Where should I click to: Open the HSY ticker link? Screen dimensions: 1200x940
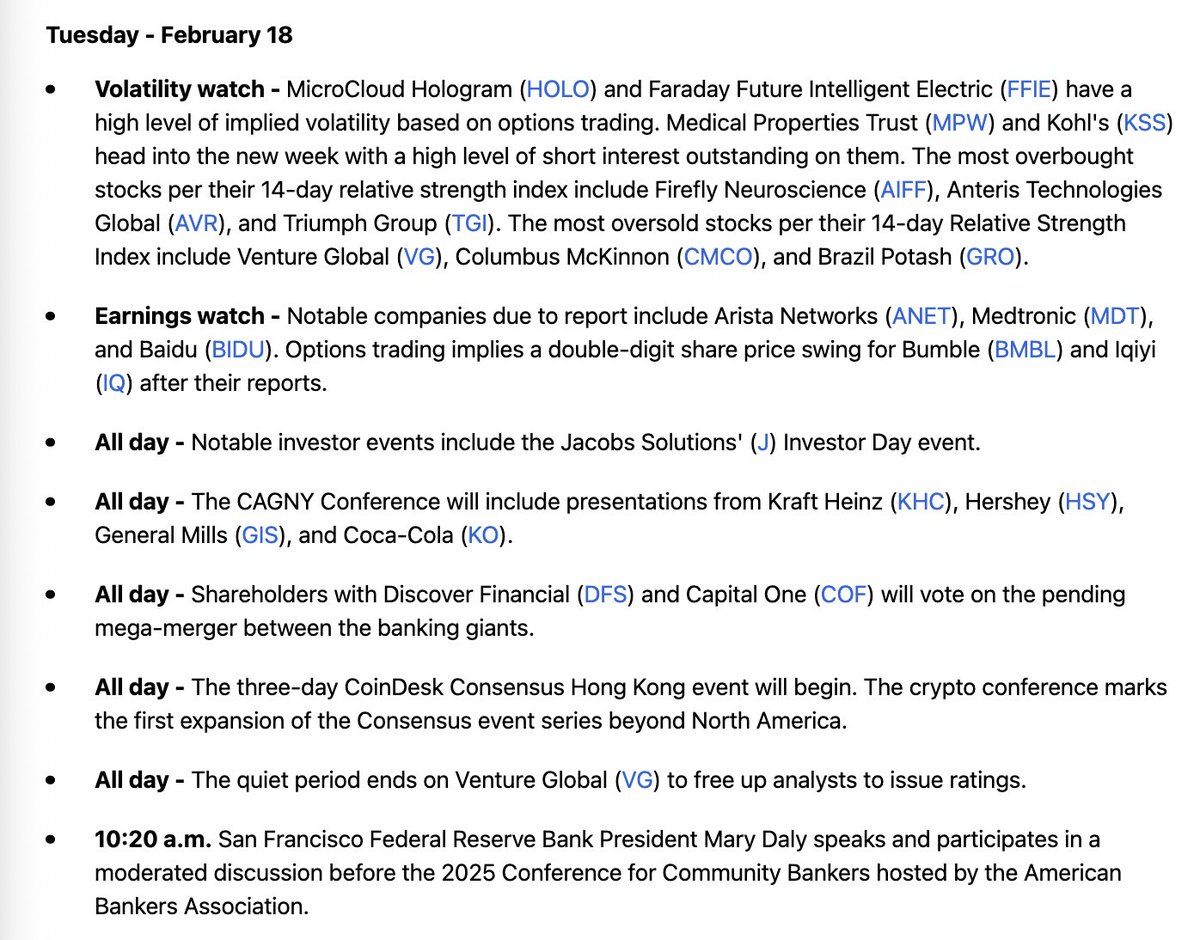(1088, 502)
